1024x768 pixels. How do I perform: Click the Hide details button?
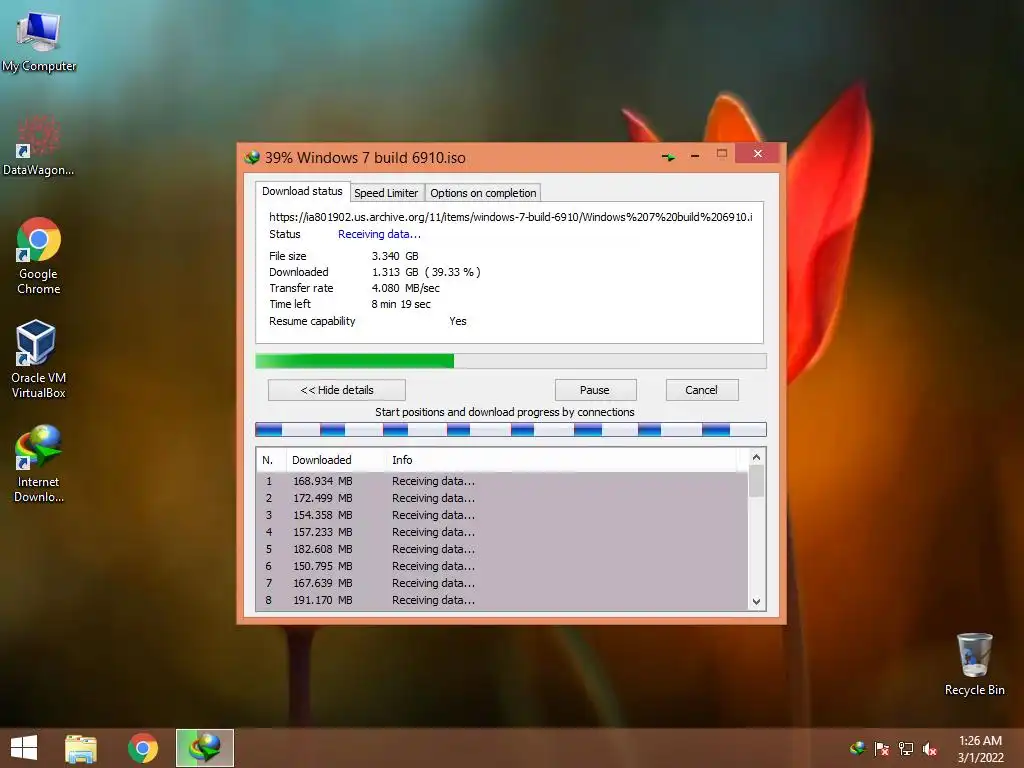coord(337,390)
